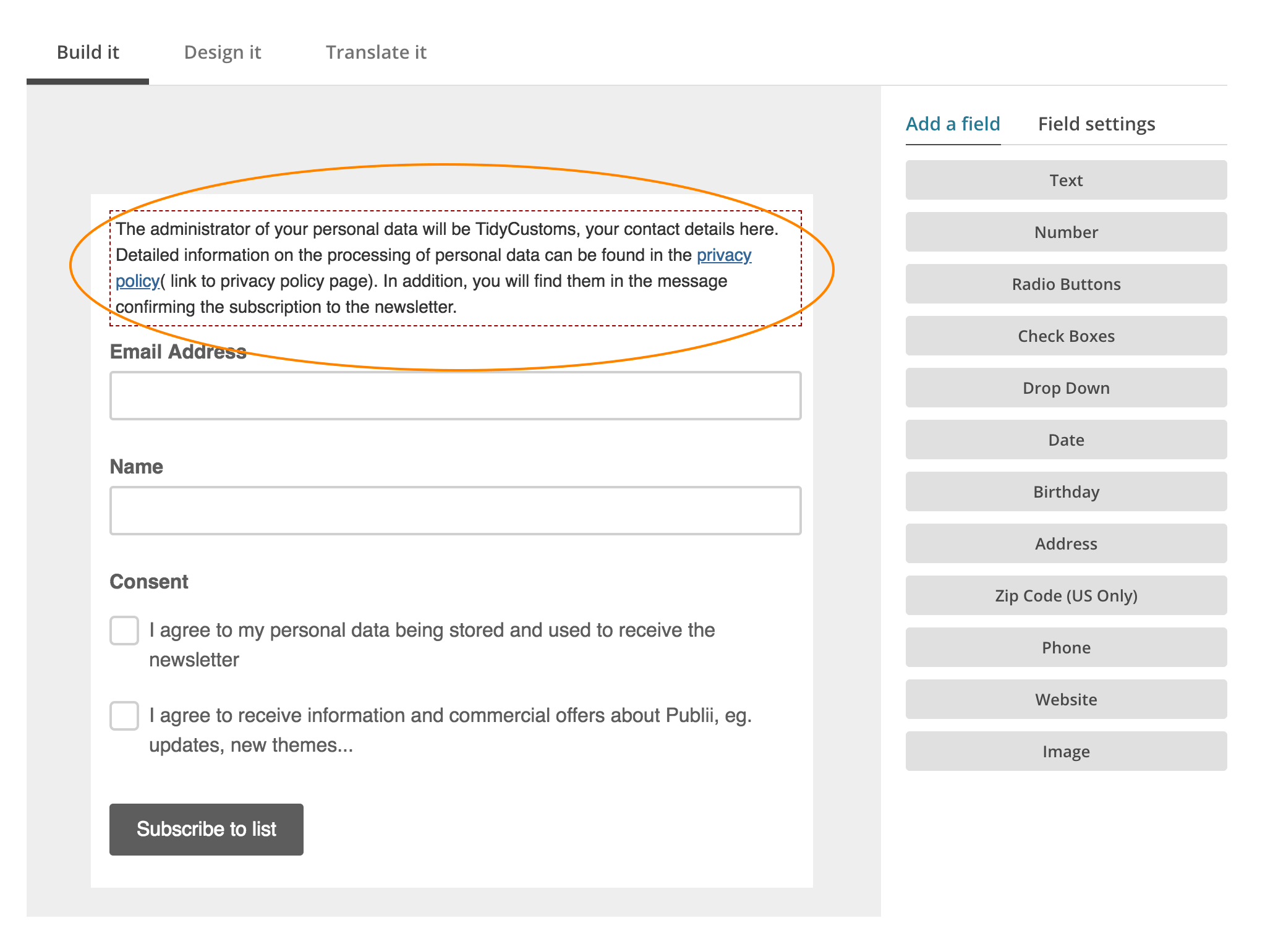Select the Build it tab

click(88, 53)
